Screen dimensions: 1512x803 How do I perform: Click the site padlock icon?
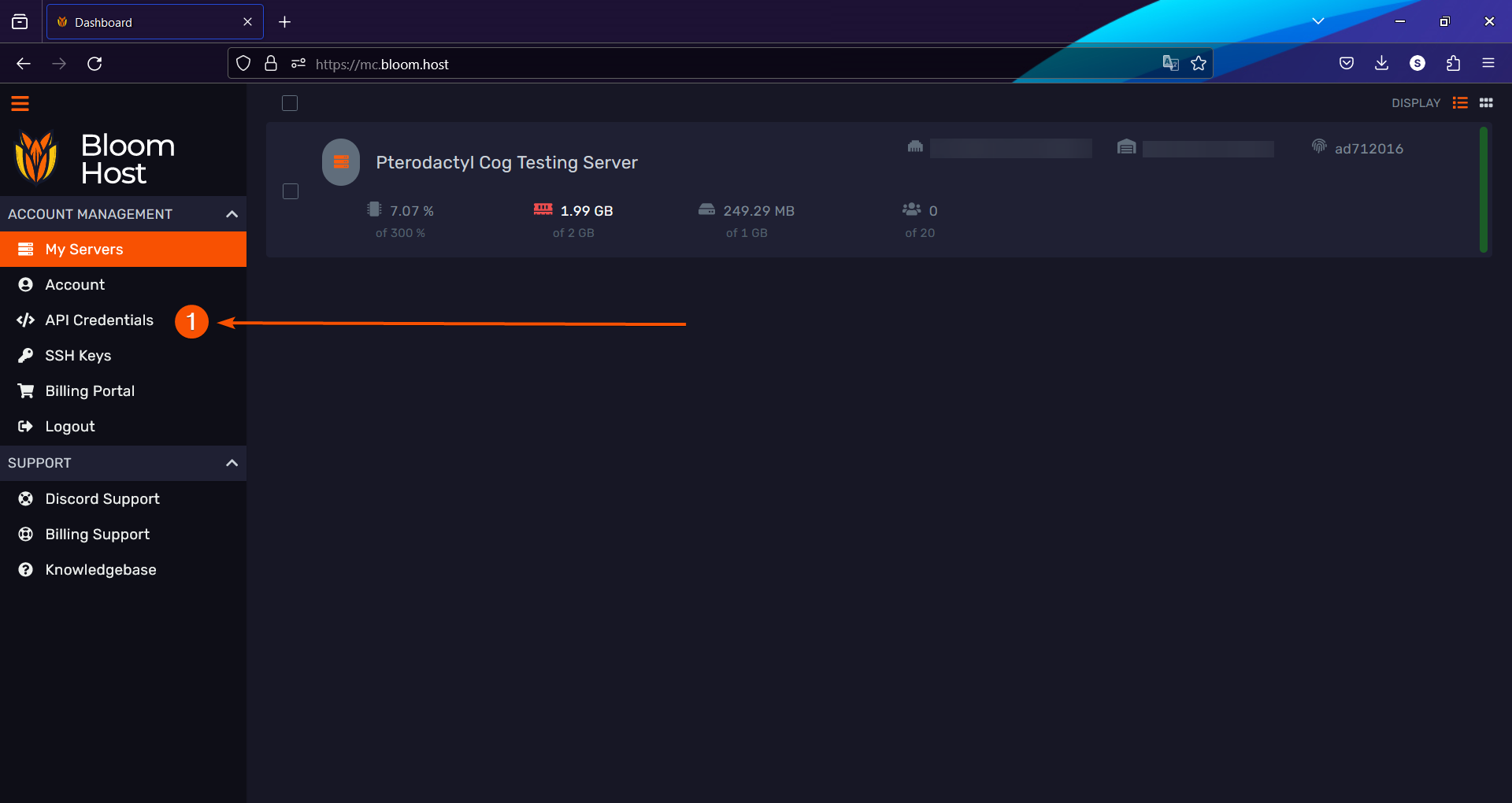(271, 64)
